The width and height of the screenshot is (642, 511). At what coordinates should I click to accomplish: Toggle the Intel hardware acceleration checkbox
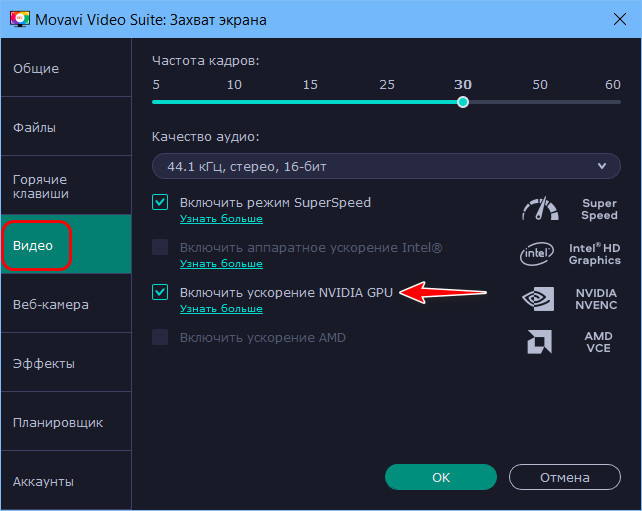tap(160, 247)
